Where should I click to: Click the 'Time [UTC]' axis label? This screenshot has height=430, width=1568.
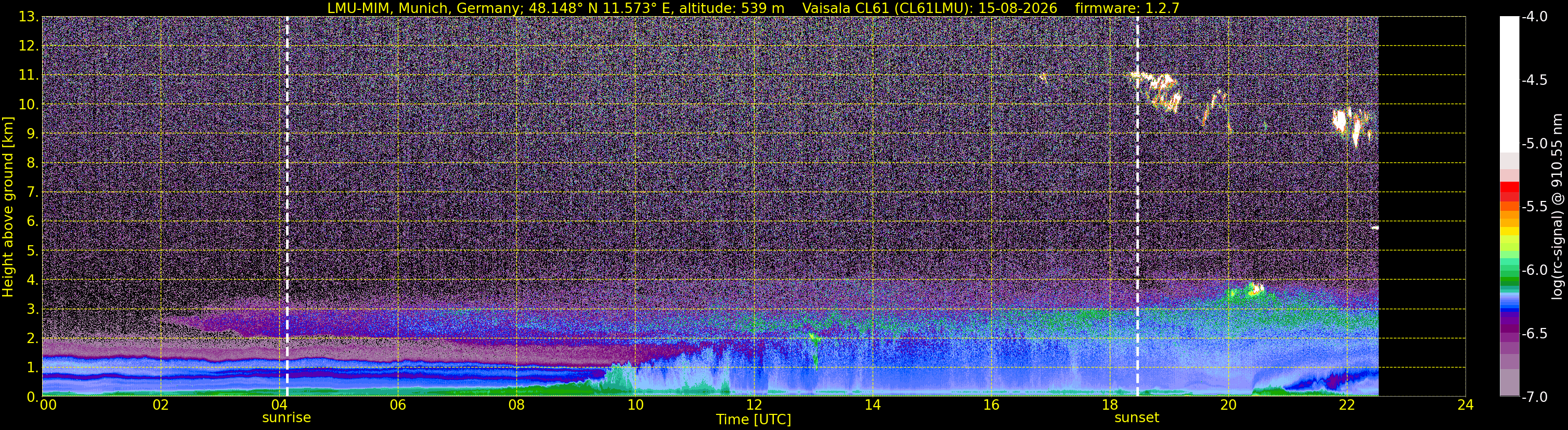click(754, 419)
